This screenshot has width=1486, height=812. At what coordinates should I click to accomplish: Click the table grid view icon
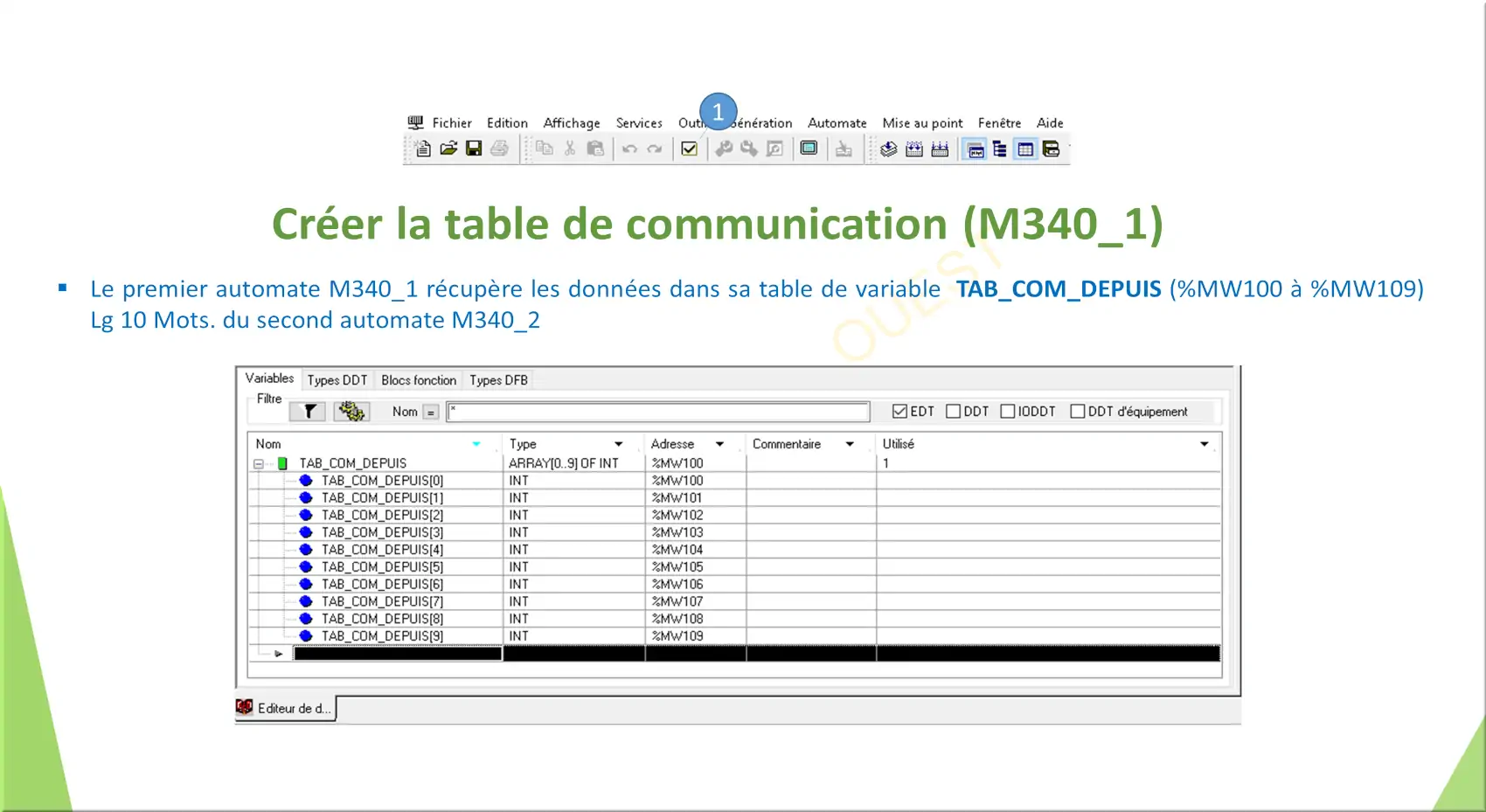coord(1025,149)
